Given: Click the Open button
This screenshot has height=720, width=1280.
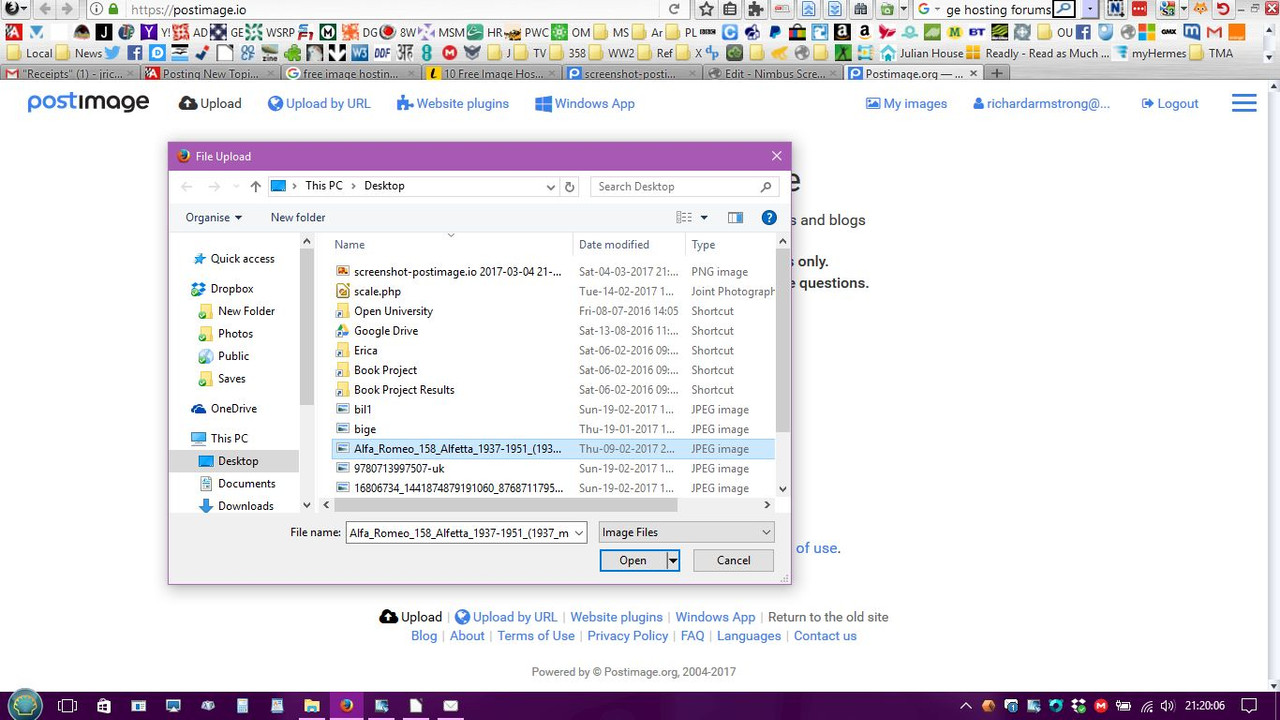Looking at the screenshot, I should coord(633,561).
